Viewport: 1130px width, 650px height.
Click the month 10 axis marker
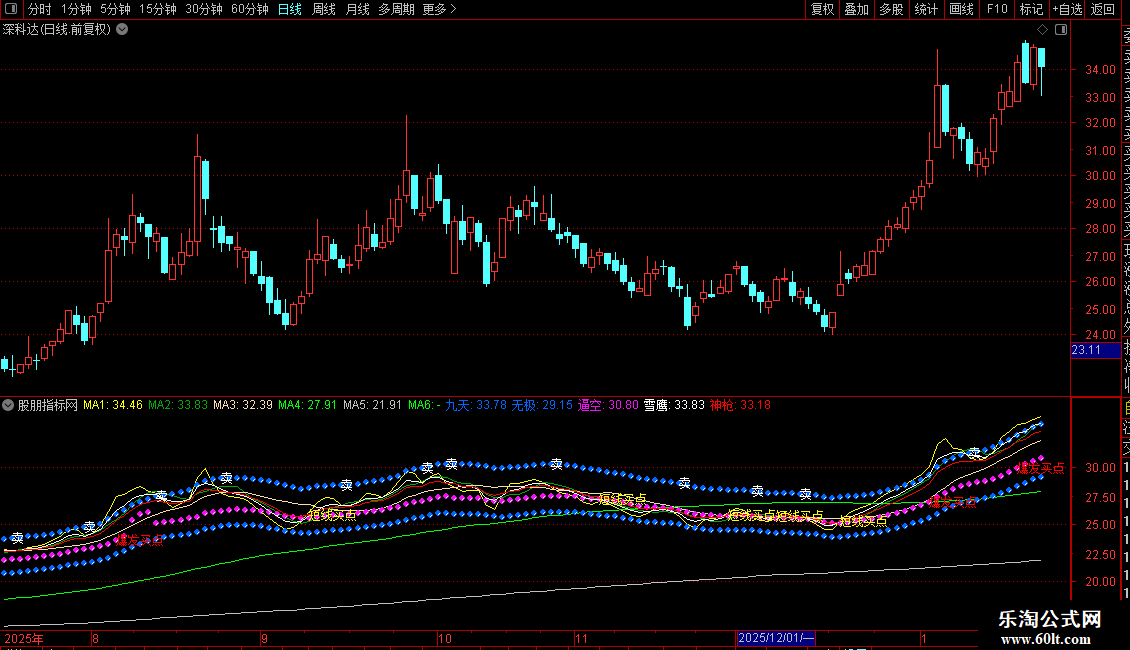pos(445,638)
